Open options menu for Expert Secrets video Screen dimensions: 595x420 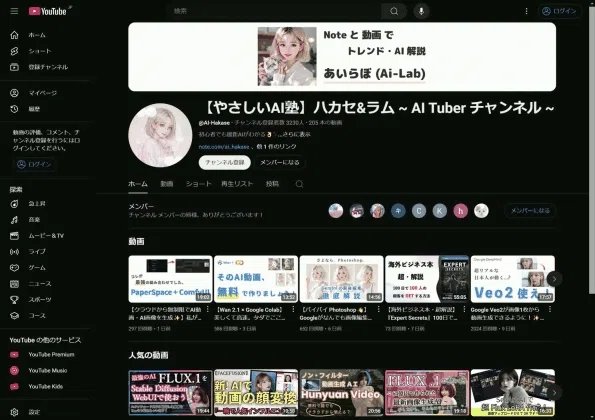coord(464,310)
